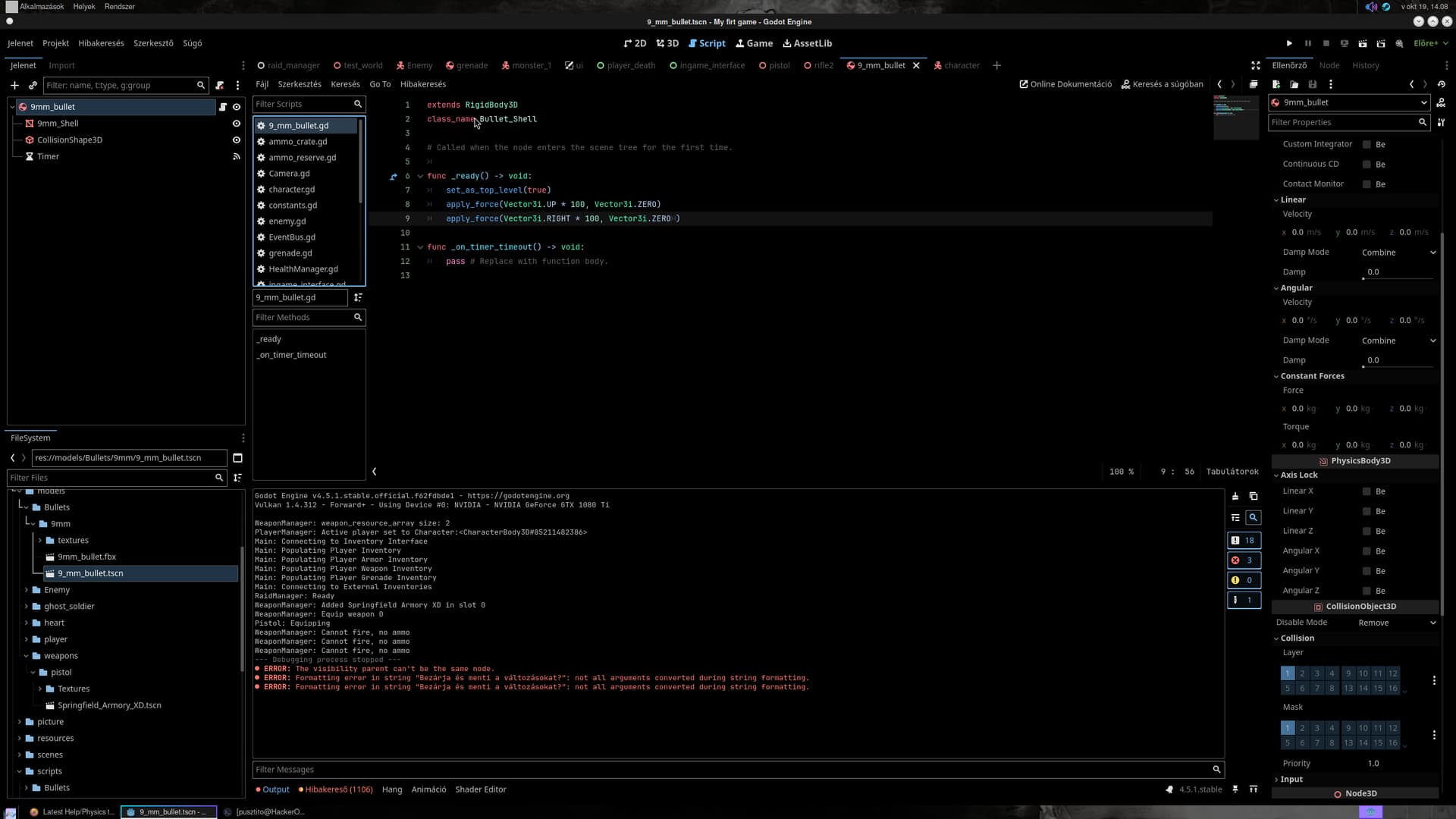Collapse scripts panel with left arrow
Screen dimensions: 1456x819
(375, 472)
